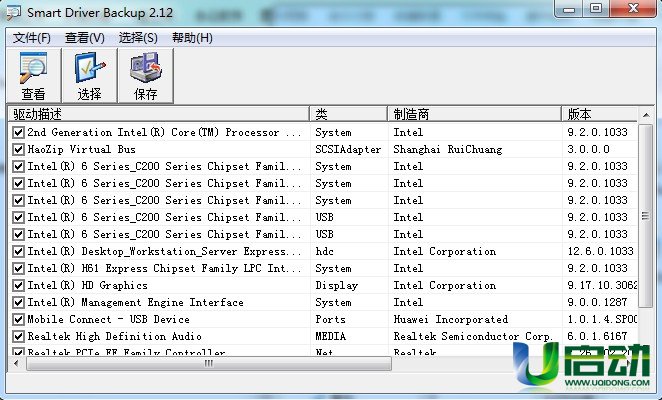The height and width of the screenshot is (400, 662).
Task: Click the 'Display' class cell
Action: tap(336, 285)
